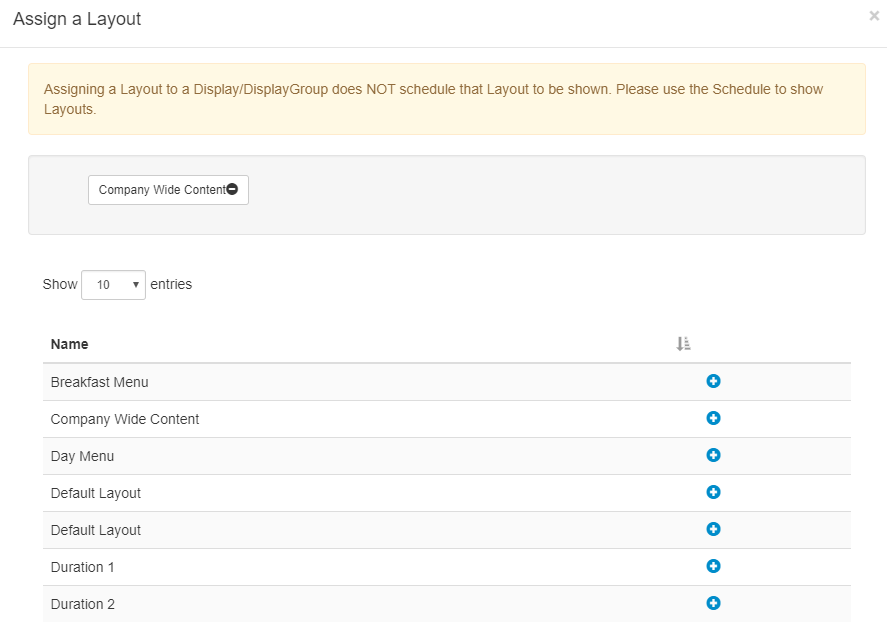The width and height of the screenshot is (887, 622).
Task: Click the plus icon for Breakfast Menu
Action: 713,381
